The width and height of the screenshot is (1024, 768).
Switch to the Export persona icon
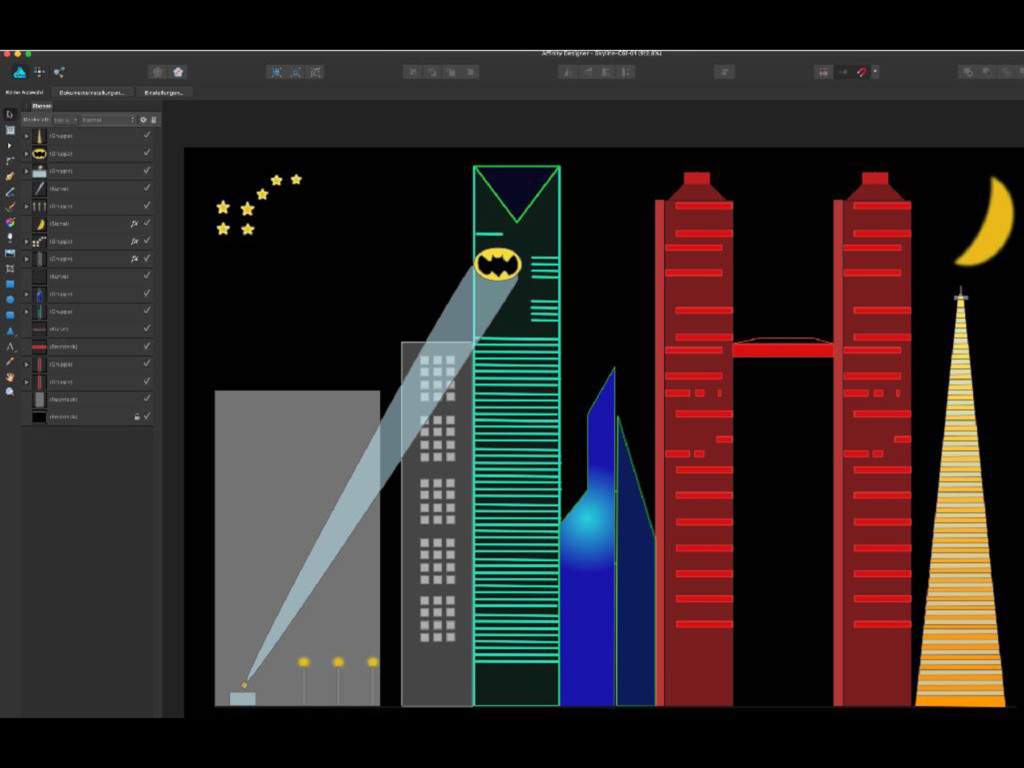tap(59, 72)
